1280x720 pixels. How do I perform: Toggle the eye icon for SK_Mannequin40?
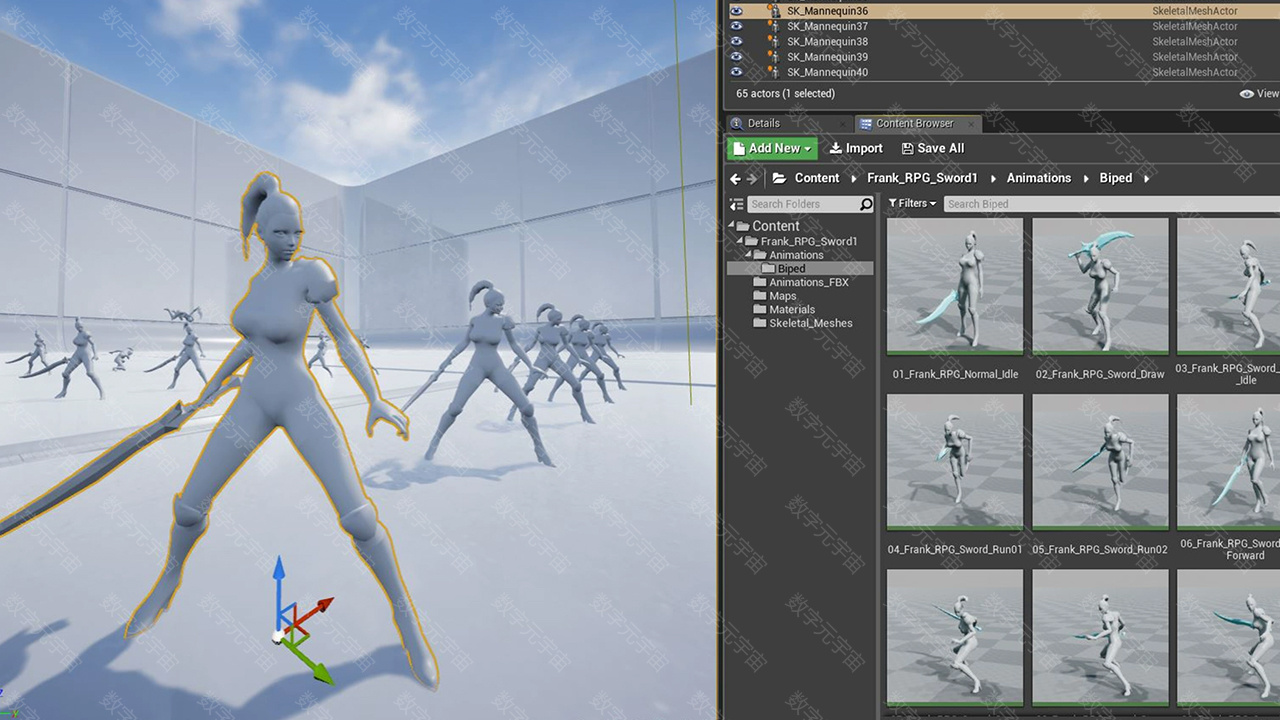736,72
